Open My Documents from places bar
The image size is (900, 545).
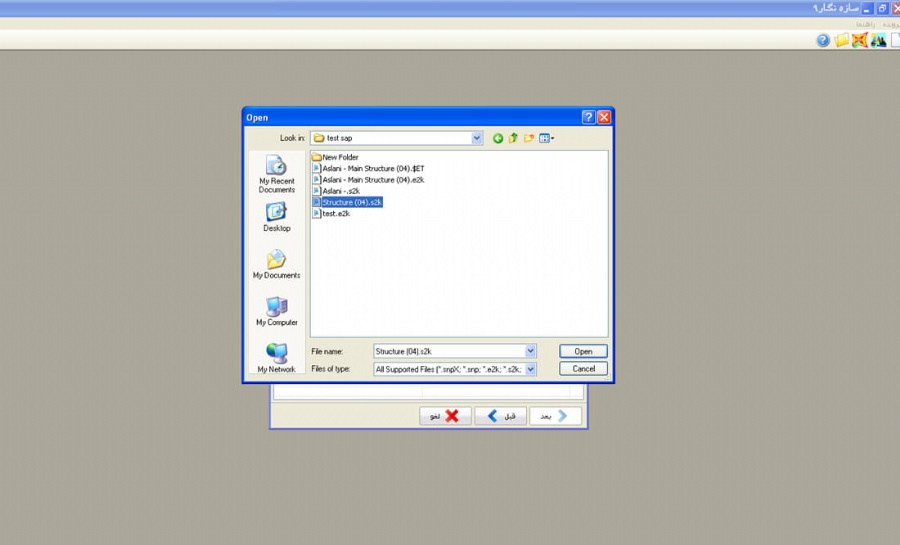point(276,264)
